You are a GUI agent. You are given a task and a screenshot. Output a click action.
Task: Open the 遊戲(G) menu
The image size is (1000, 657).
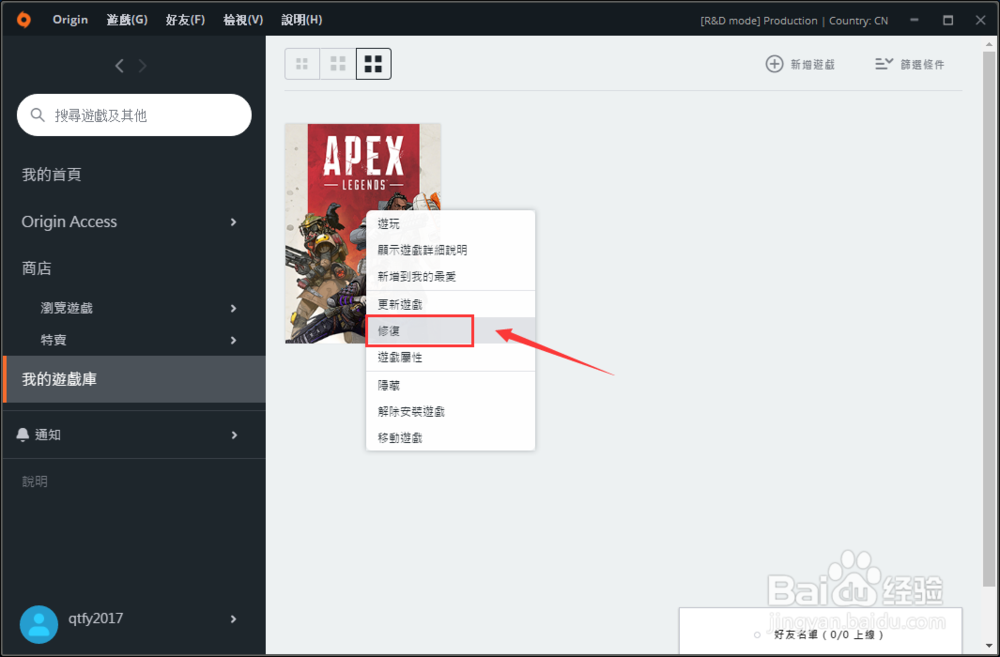click(x=127, y=20)
